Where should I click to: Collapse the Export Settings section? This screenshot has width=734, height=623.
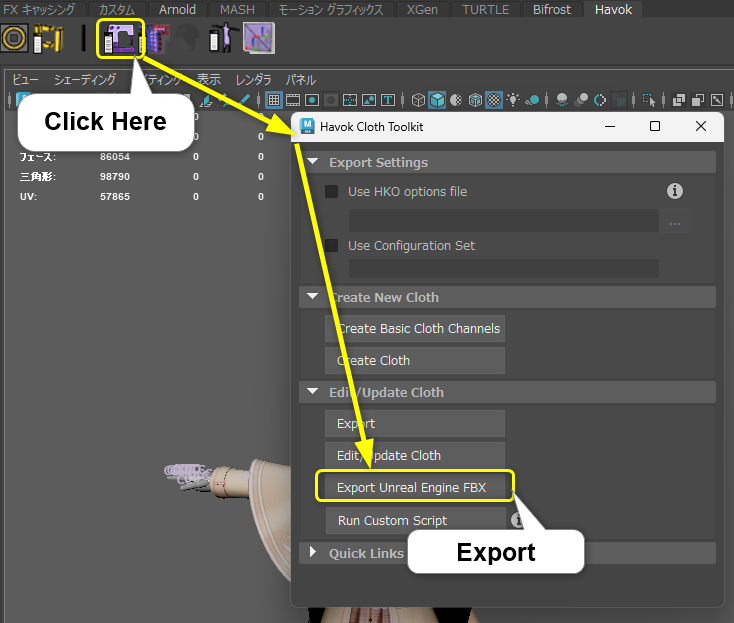click(313, 162)
